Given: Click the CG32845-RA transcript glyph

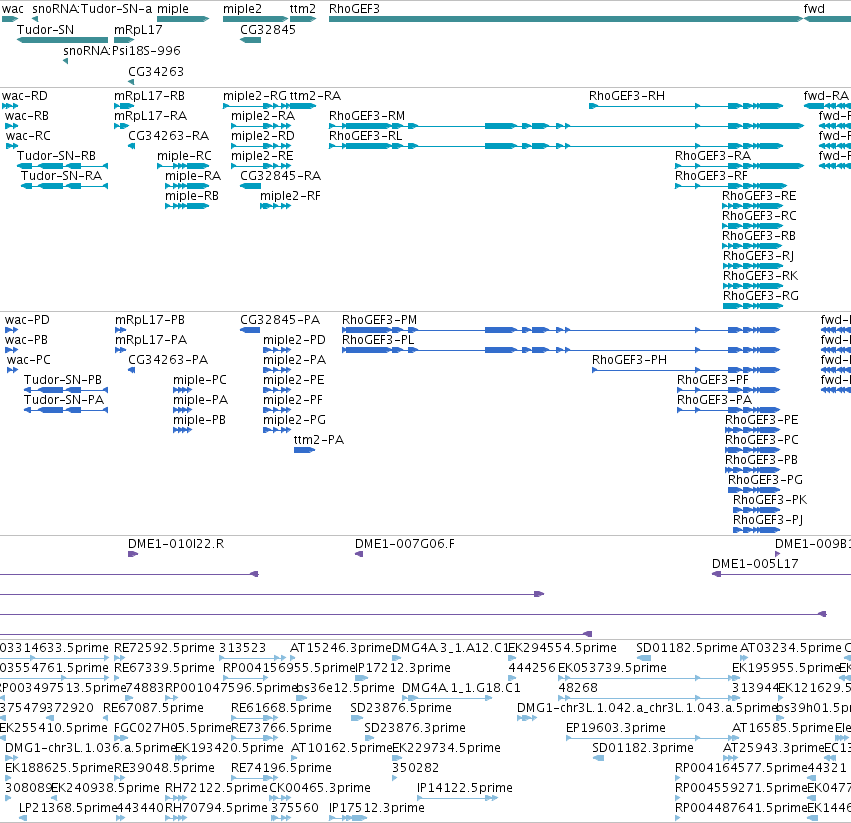Looking at the screenshot, I should (x=250, y=186).
